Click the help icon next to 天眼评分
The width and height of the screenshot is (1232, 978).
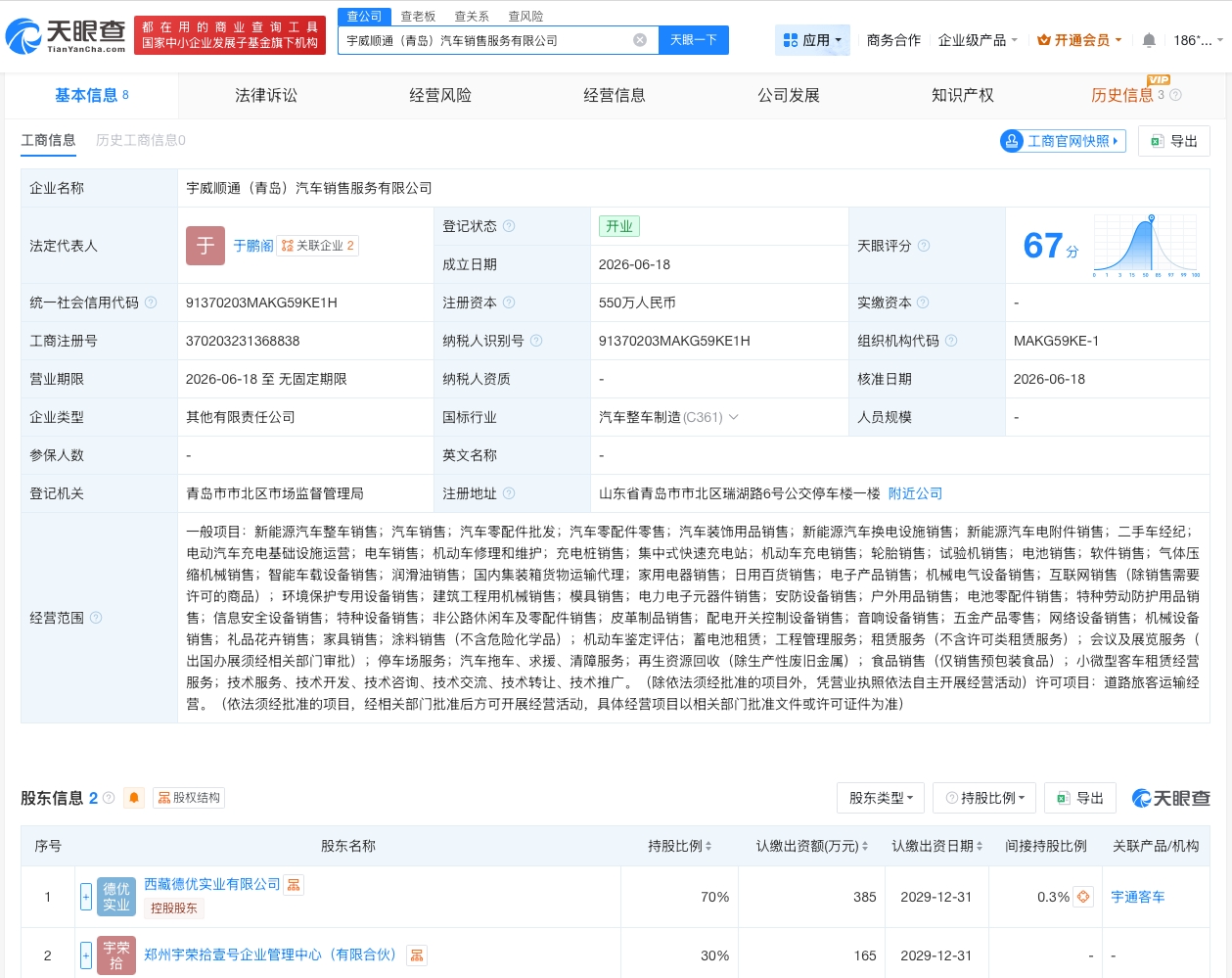[924, 246]
